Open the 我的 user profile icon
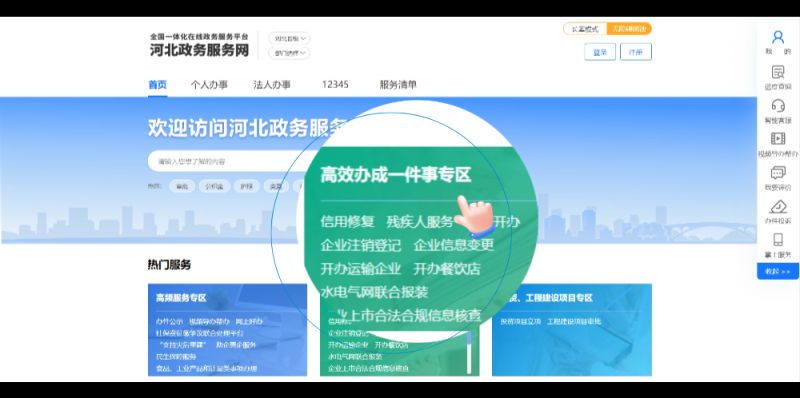800x398 pixels. pyautogui.click(x=778, y=42)
